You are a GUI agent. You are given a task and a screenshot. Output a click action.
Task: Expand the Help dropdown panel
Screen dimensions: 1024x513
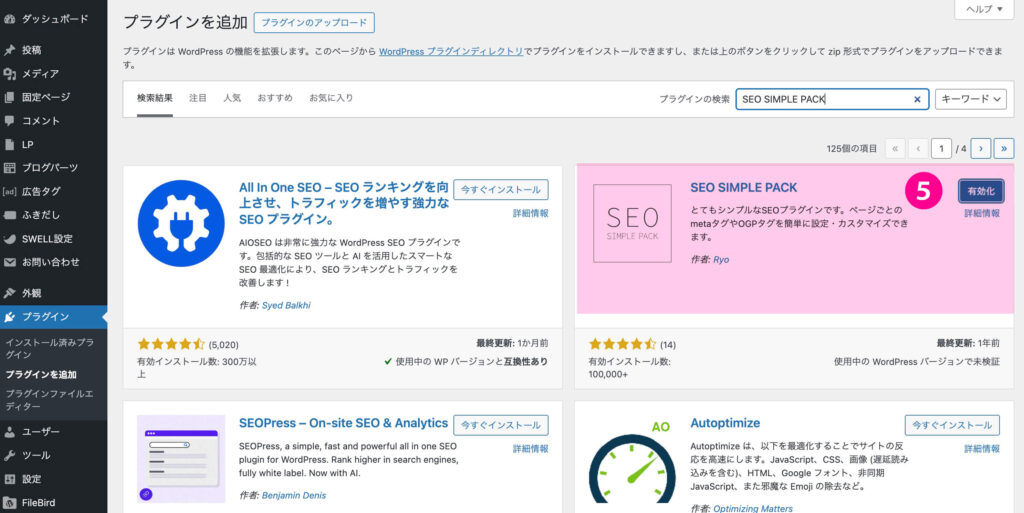point(985,9)
